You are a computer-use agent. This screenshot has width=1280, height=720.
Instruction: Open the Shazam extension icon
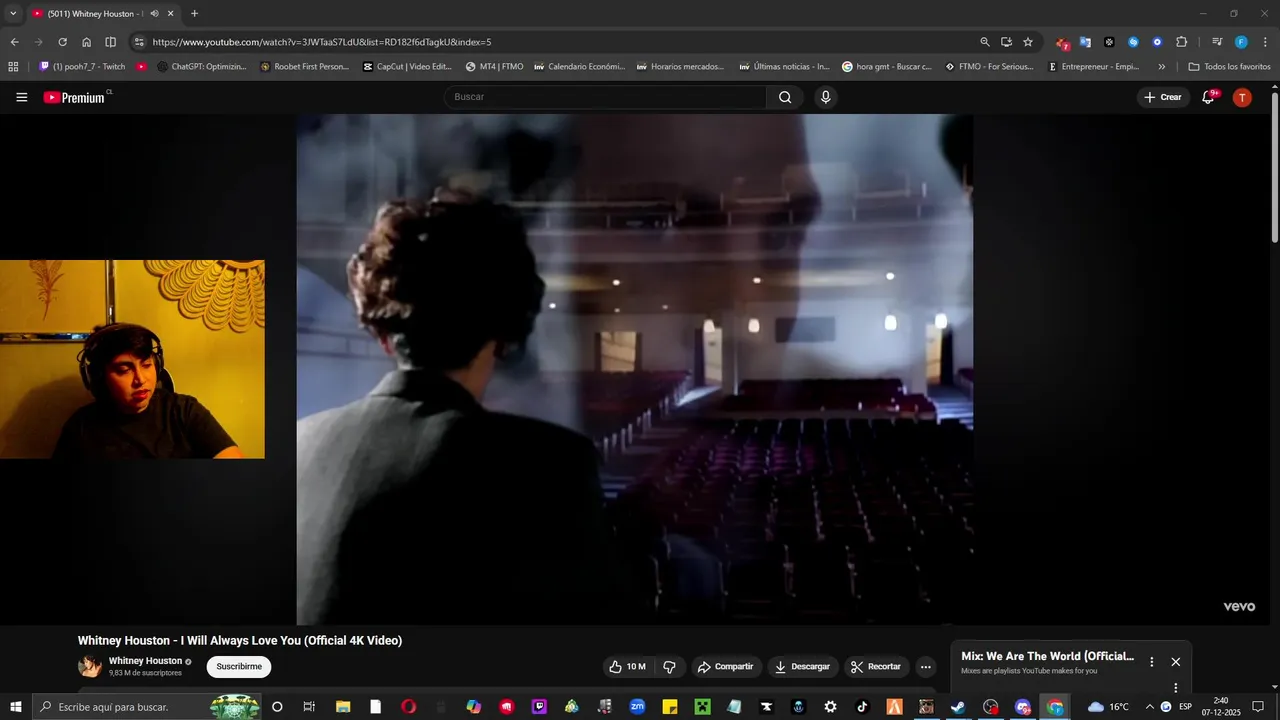coord(1133,42)
